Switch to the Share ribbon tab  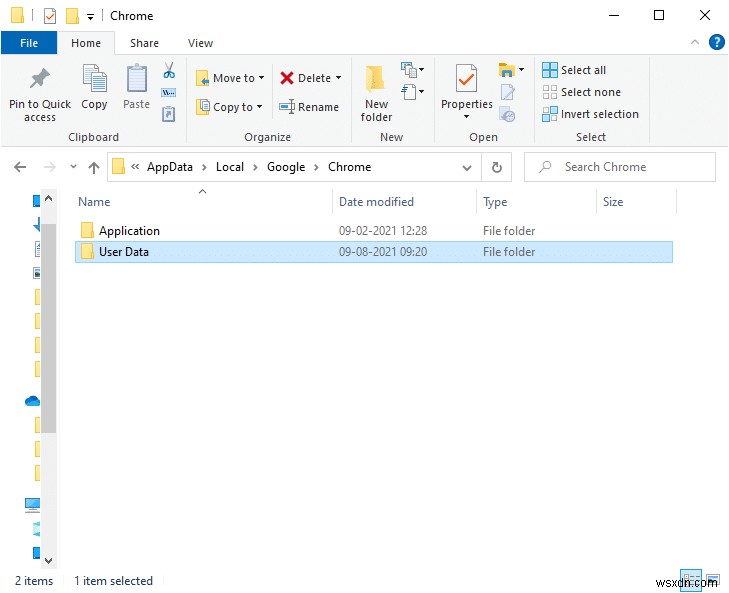tap(144, 43)
